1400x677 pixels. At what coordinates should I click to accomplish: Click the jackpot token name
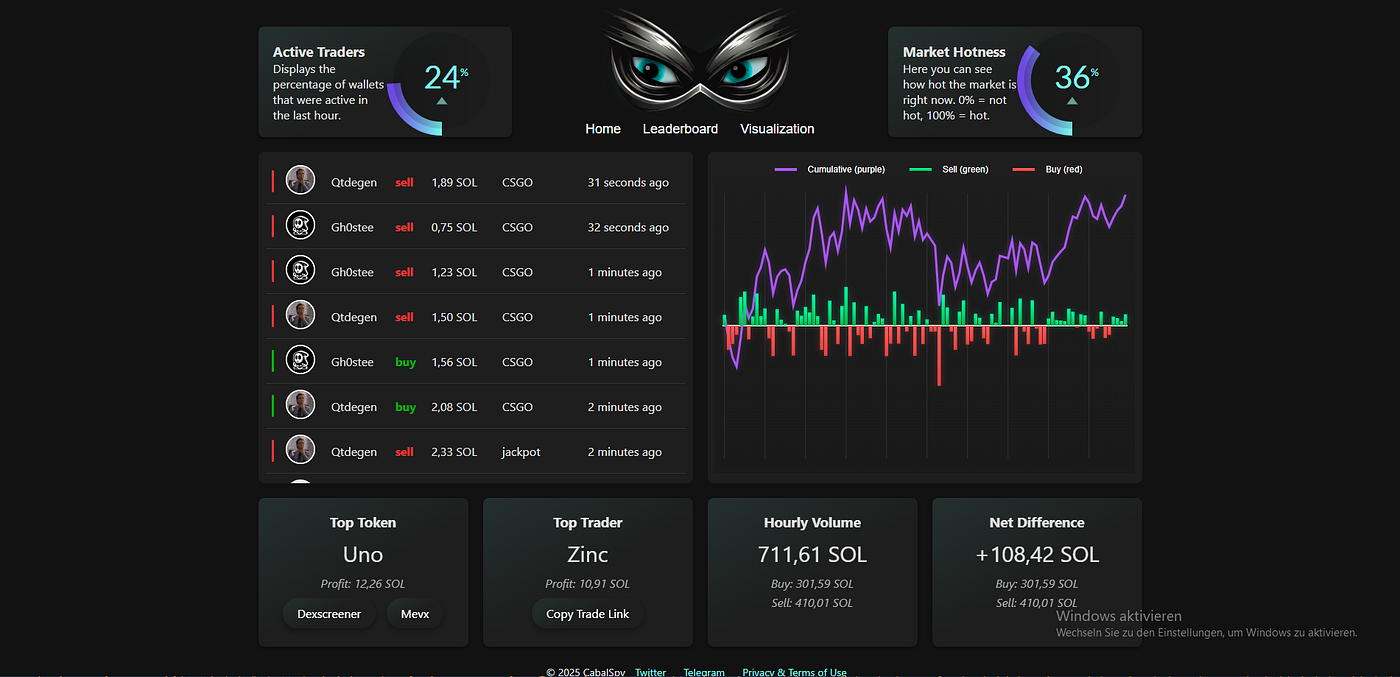pyautogui.click(x=521, y=453)
